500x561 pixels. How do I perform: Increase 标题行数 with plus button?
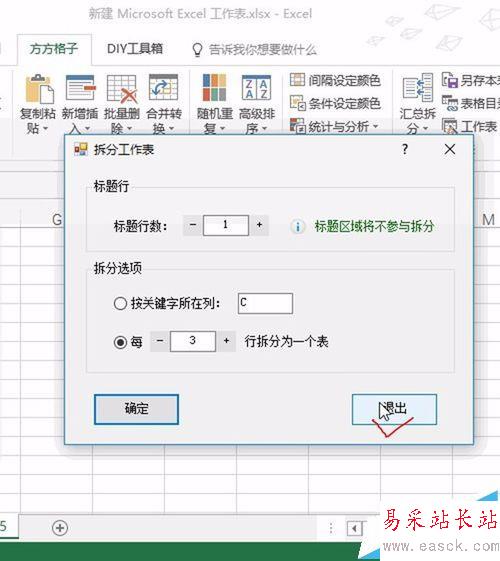(259, 225)
